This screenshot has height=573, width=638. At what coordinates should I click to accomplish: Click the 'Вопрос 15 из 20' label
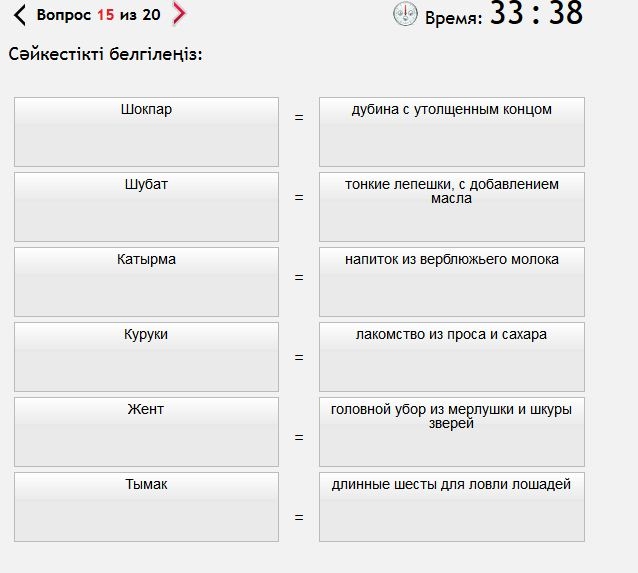point(98,15)
